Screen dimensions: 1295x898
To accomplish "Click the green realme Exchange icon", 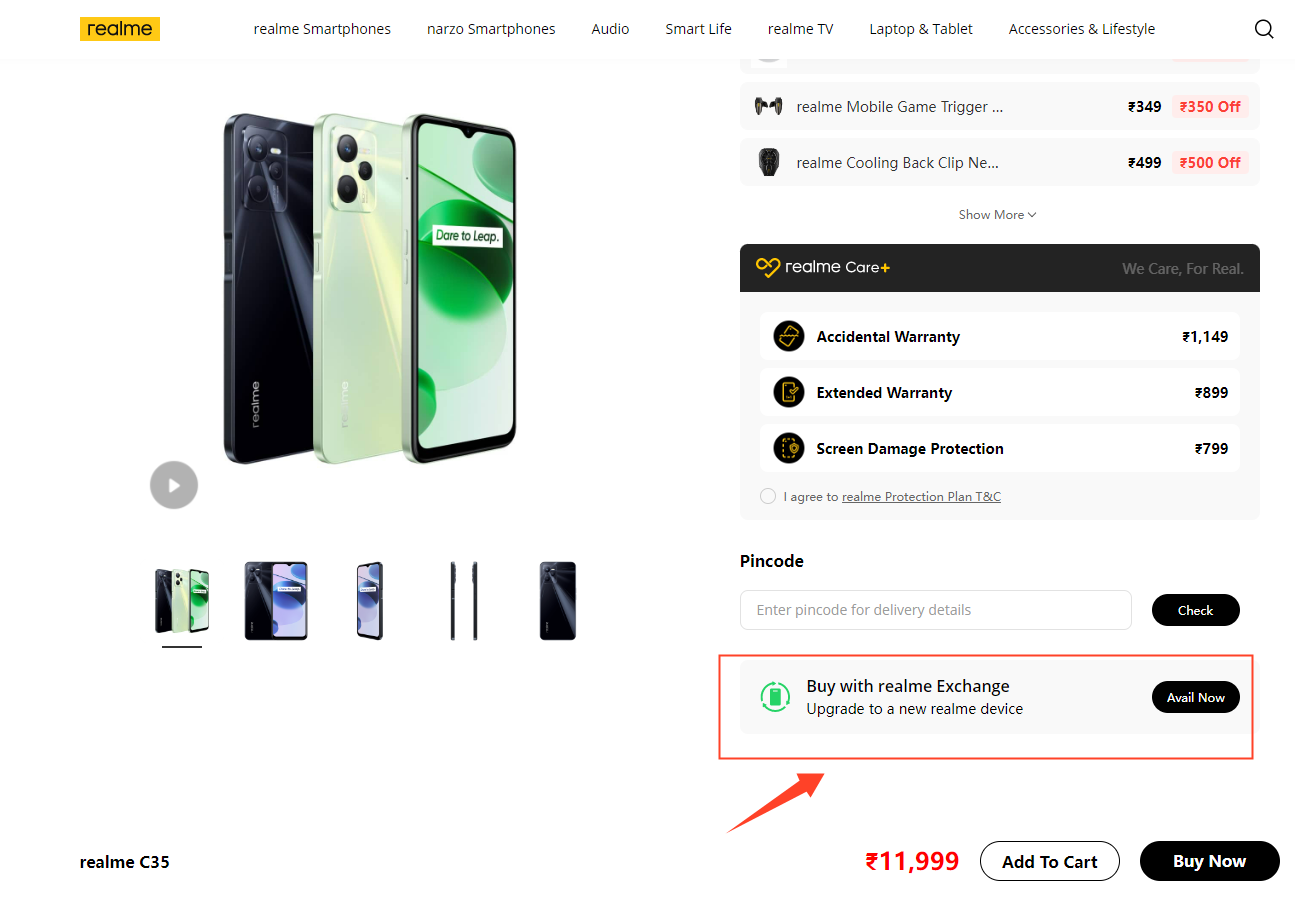I will [775, 697].
